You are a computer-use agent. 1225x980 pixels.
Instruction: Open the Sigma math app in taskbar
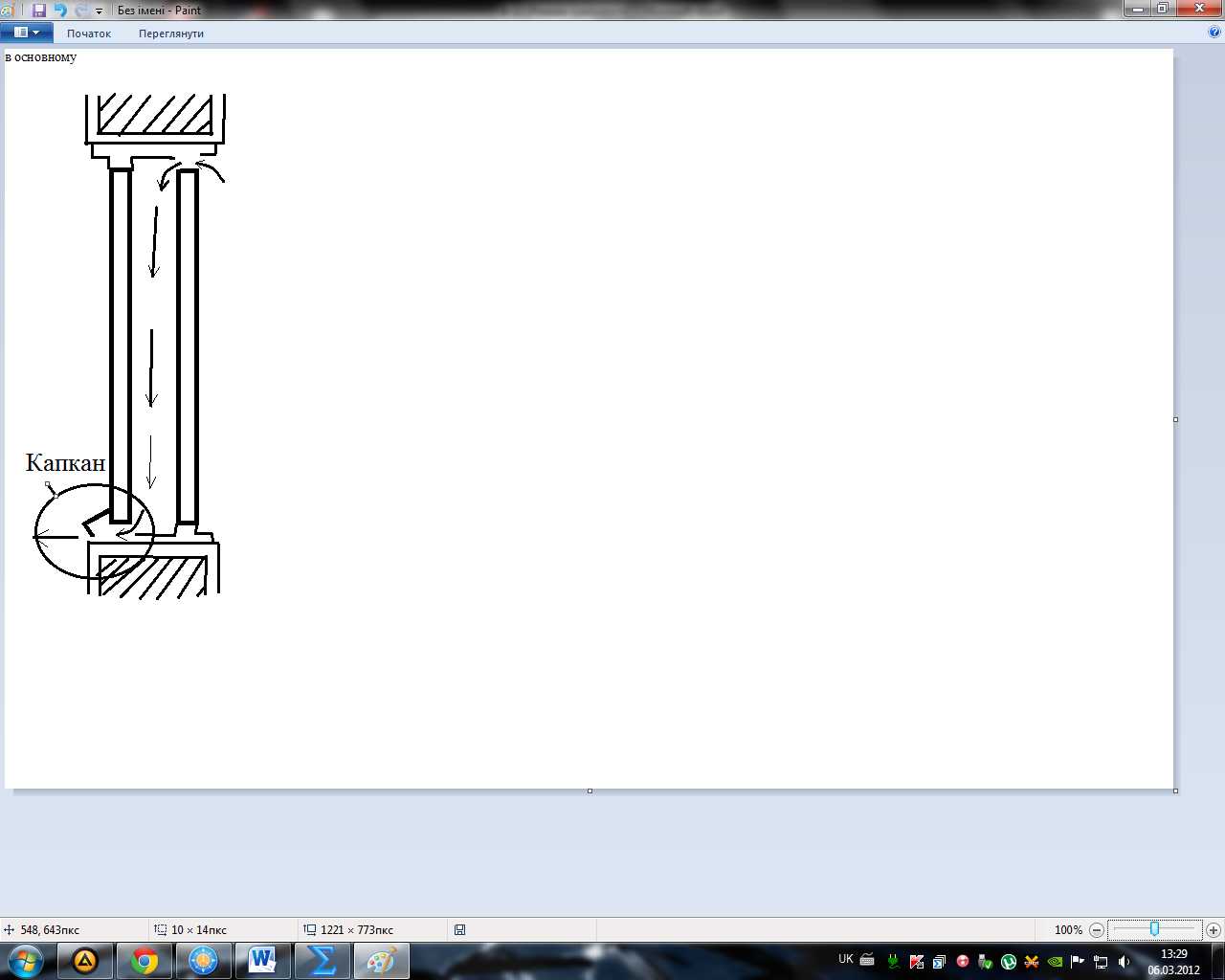(322, 961)
